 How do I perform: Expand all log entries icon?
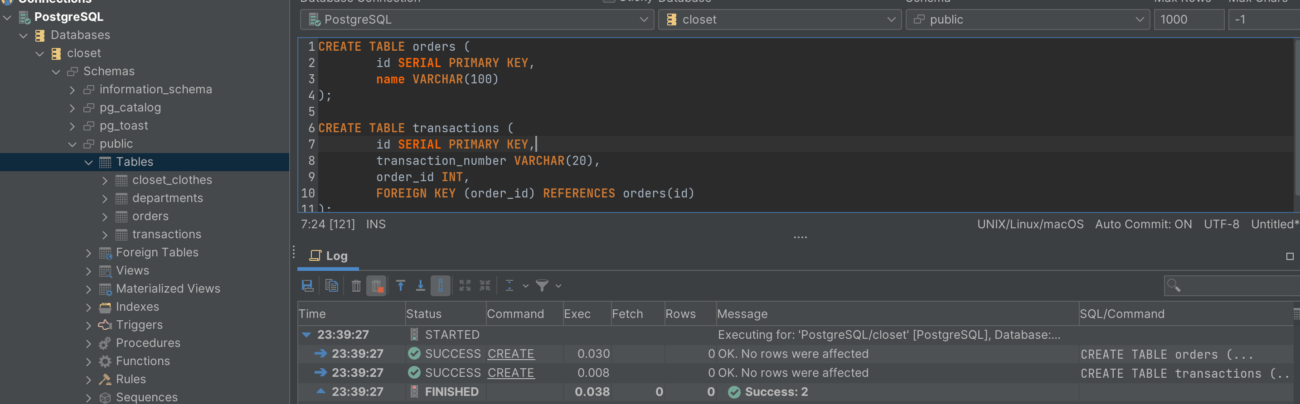point(465,286)
